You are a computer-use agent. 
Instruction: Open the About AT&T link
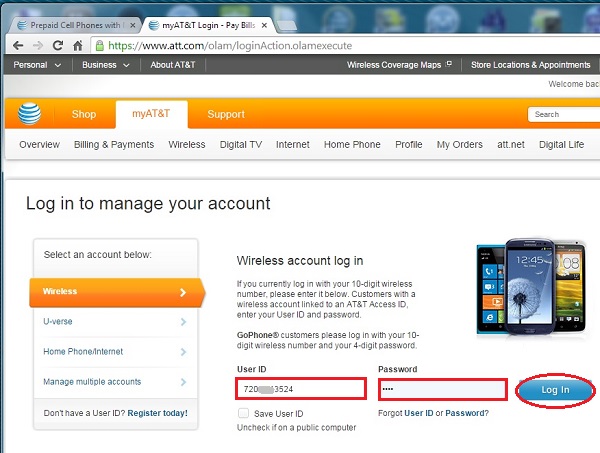(x=173, y=65)
